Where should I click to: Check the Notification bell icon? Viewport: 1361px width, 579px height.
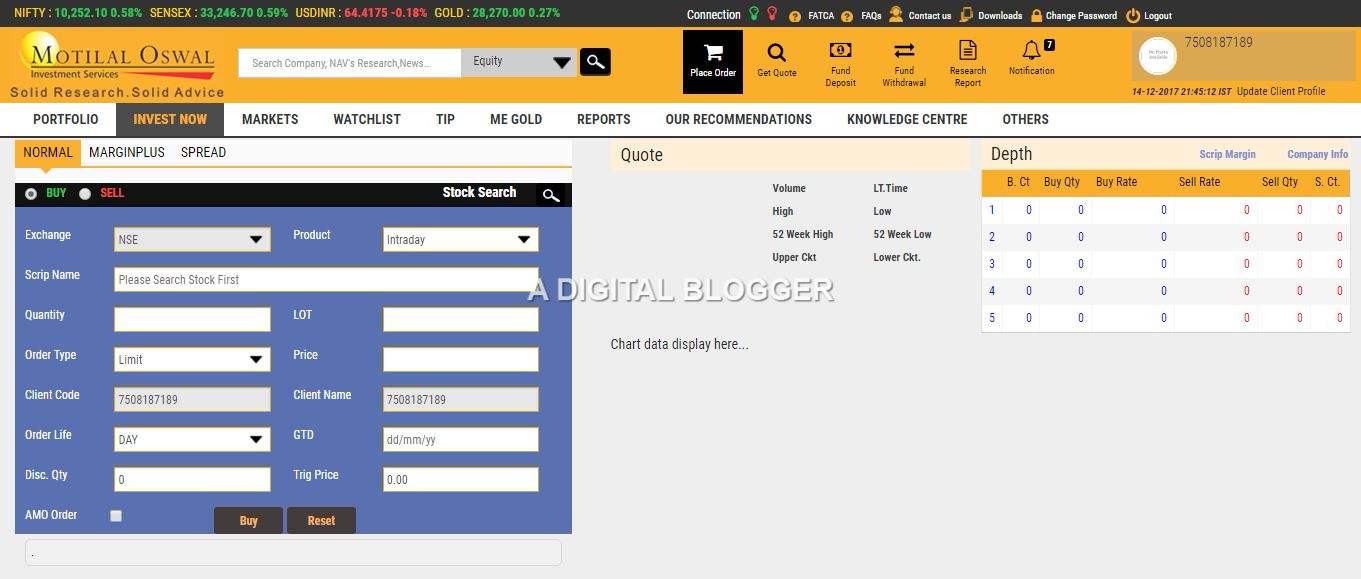click(1031, 51)
